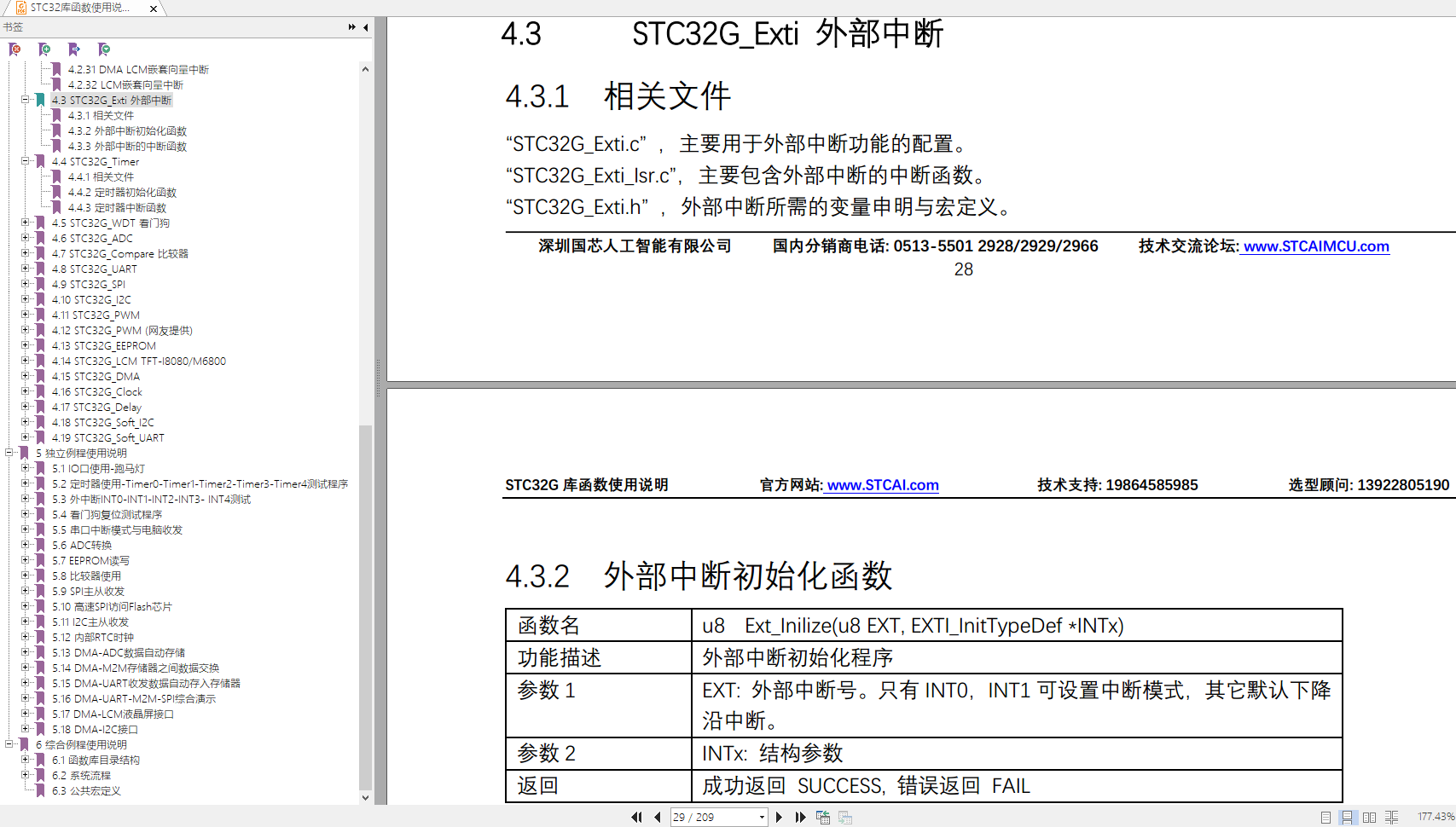Image resolution: width=1456 pixels, height=827 pixels.
Task: Expand the 4.19 STC32G_Soft_UART node
Action: pyautogui.click(x=25, y=437)
